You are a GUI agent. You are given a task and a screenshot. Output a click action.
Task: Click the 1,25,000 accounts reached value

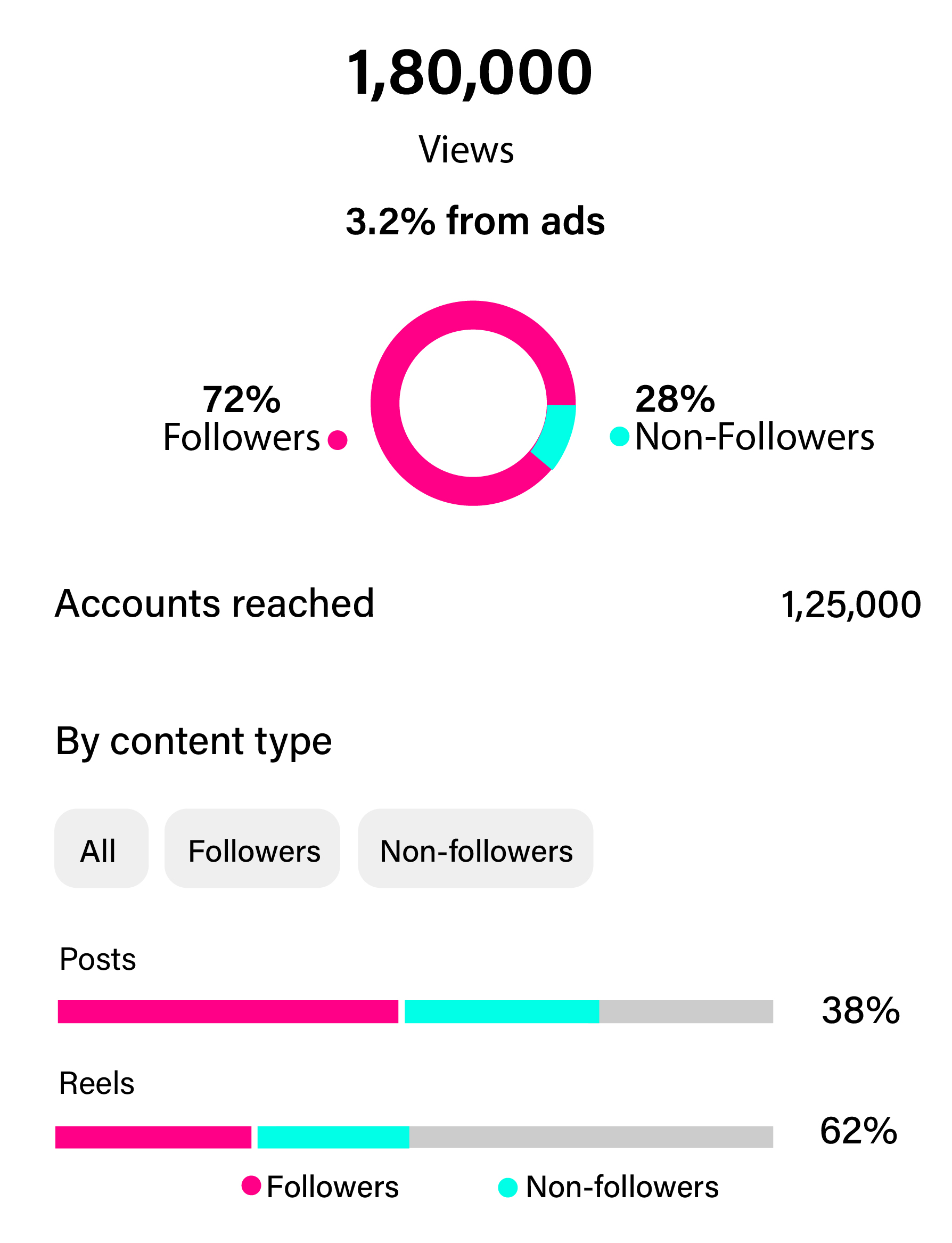point(850,604)
